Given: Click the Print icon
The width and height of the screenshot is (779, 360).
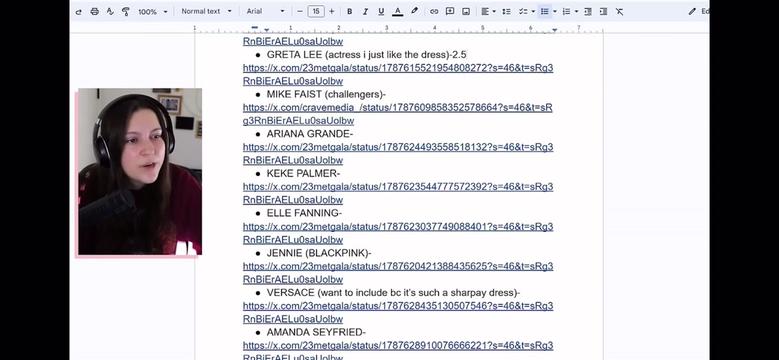Looking at the screenshot, I should coord(94,11).
